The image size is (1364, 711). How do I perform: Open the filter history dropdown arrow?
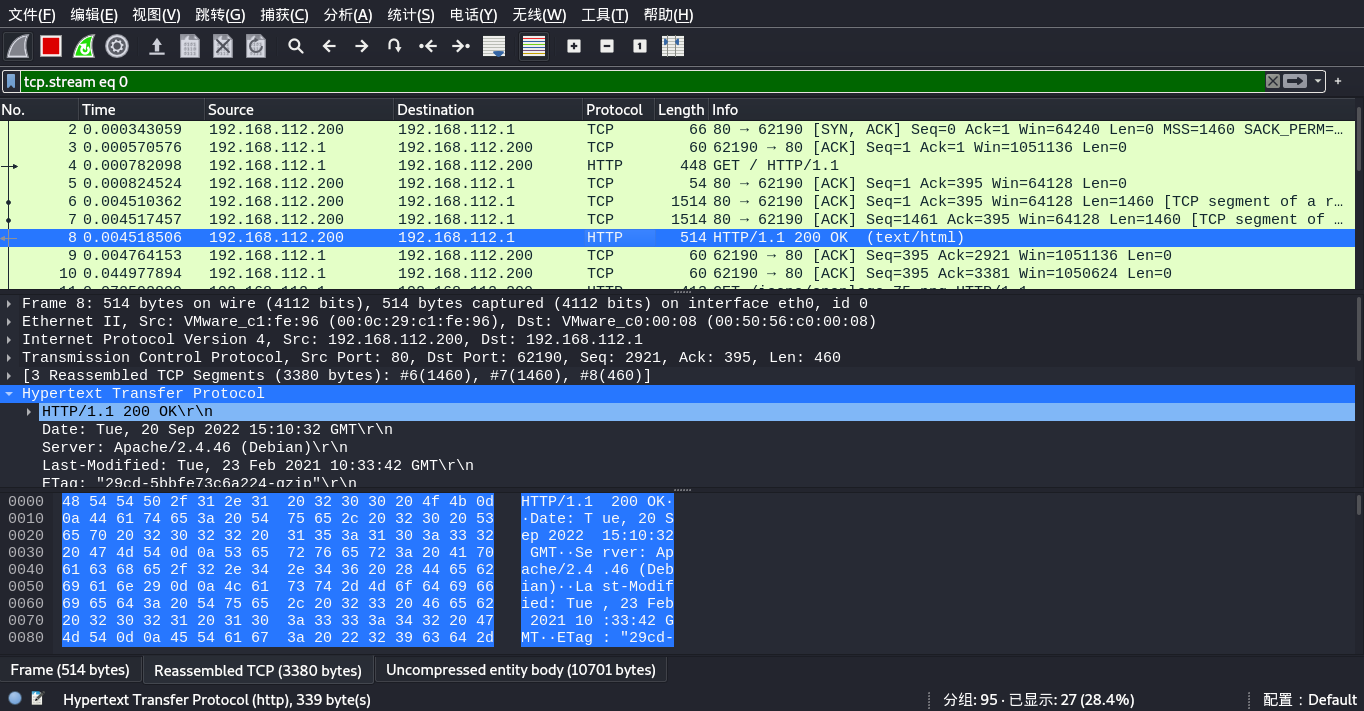(1318, 81)
